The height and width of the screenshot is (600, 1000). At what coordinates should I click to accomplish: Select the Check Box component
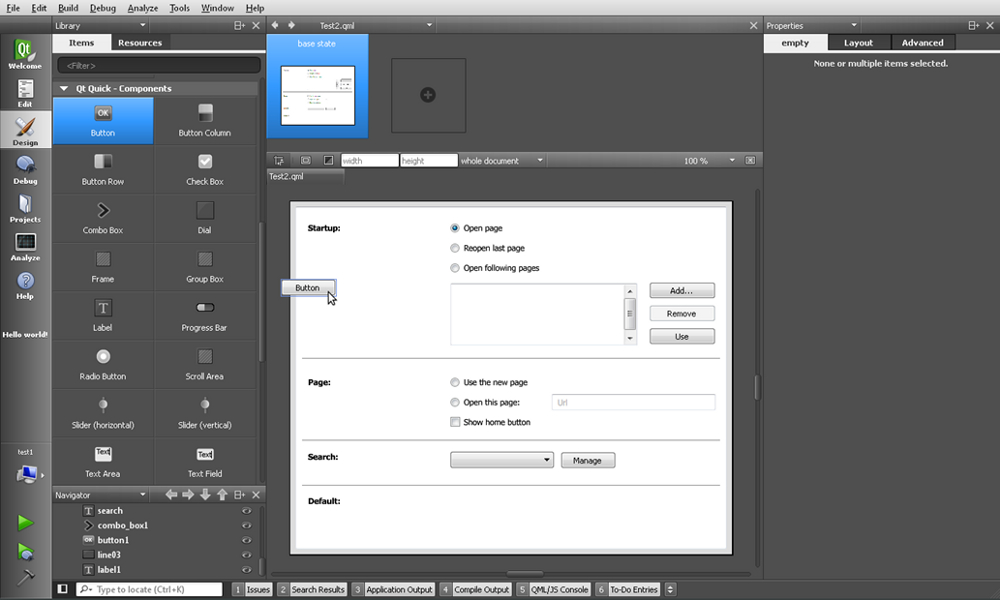point(205,170)
